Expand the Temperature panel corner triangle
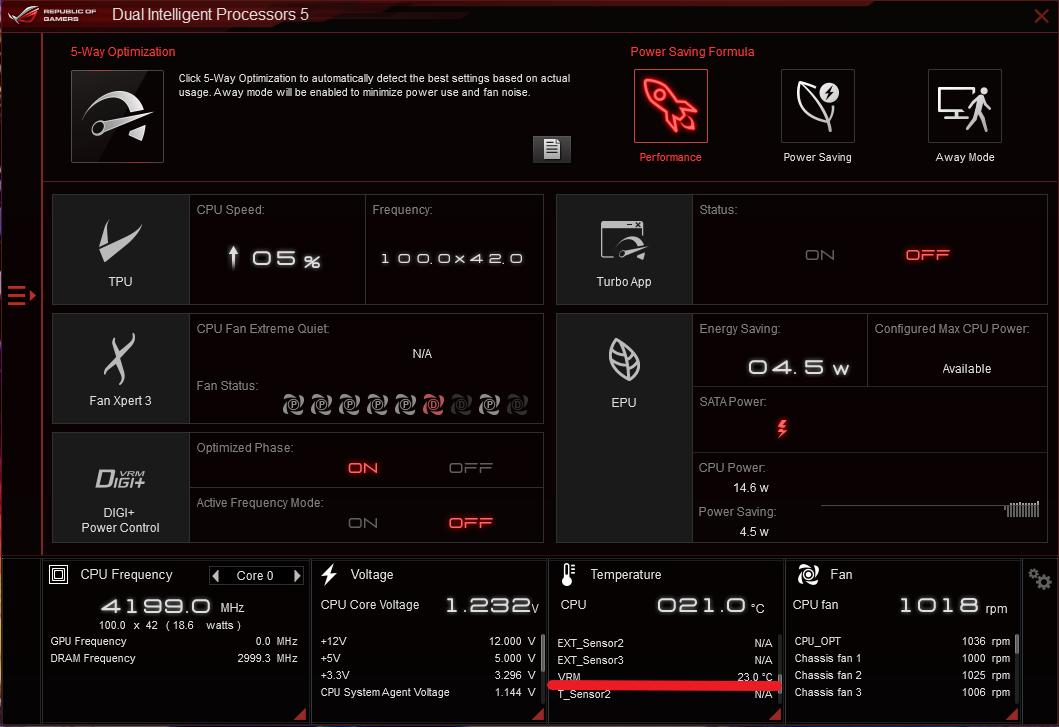Viewport: 1059px width, 727px height. point(775,714)
